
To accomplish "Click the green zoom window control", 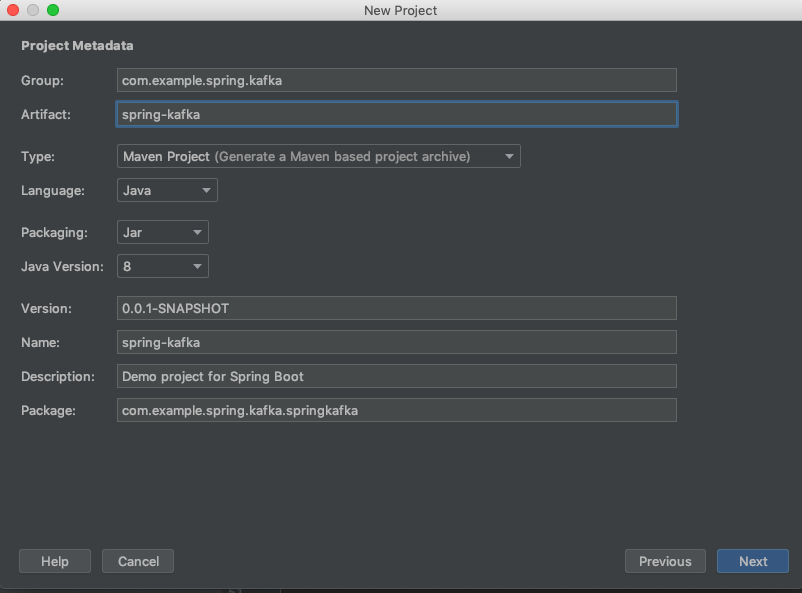I will click(x=52, y=10).
